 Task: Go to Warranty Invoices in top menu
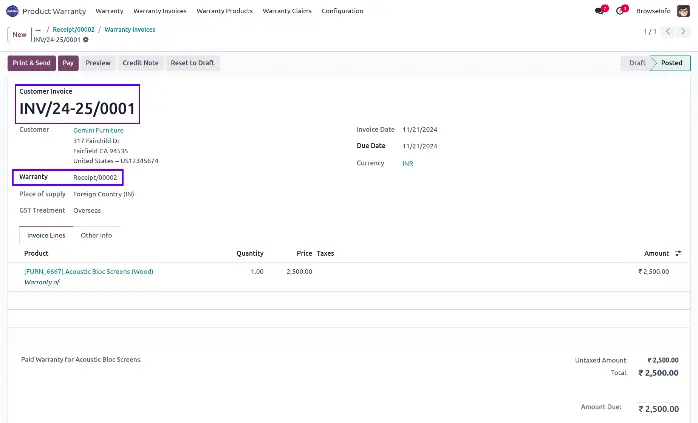160,10
